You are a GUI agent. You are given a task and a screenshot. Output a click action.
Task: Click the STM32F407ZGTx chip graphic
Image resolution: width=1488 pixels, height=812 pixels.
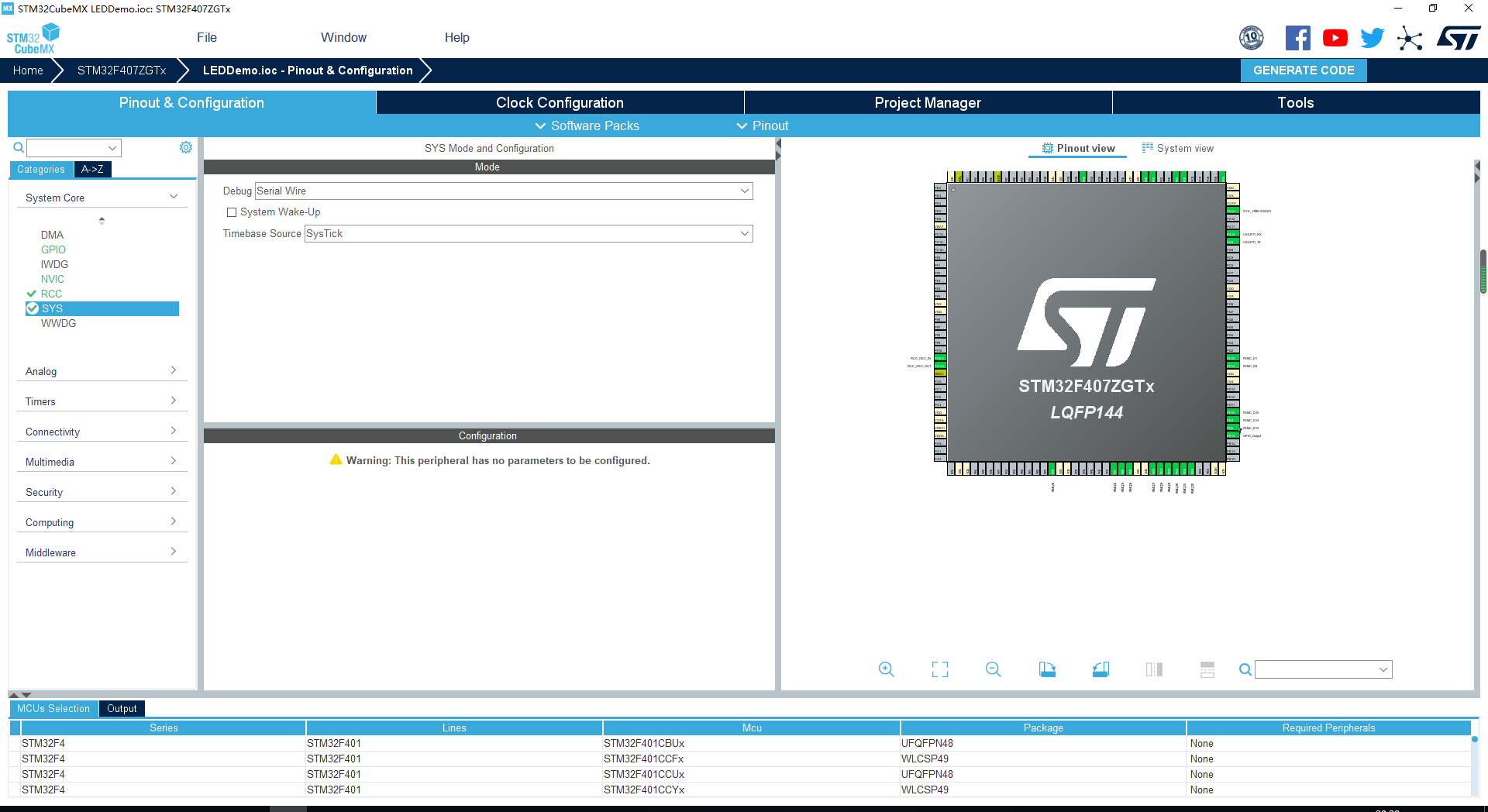pyautogui.click(x=1087, y=323)
